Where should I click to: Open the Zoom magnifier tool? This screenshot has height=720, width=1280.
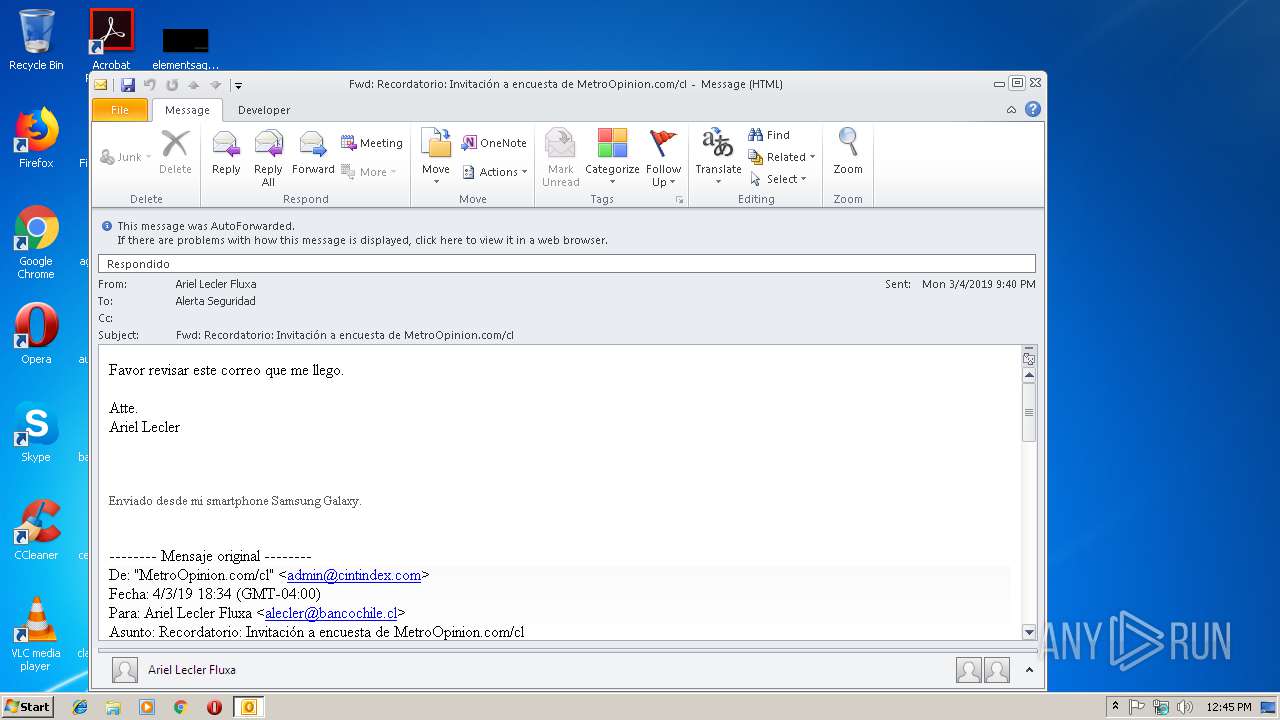pos(848,143)
